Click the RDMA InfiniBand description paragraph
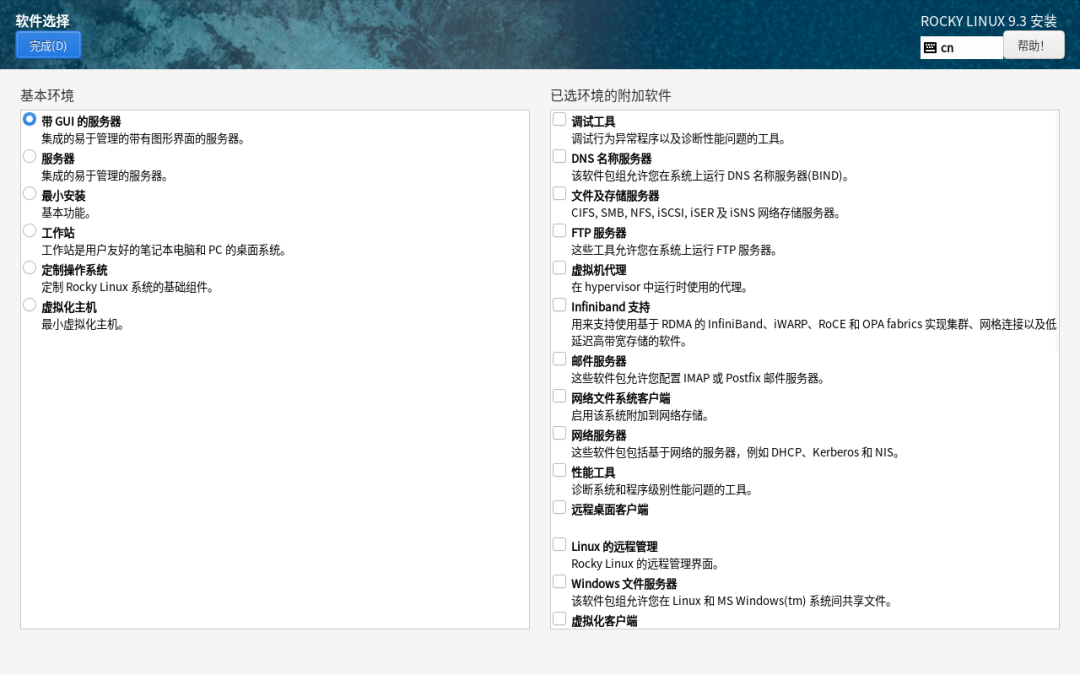This screenshot has height=675, width=1080. 813,333
